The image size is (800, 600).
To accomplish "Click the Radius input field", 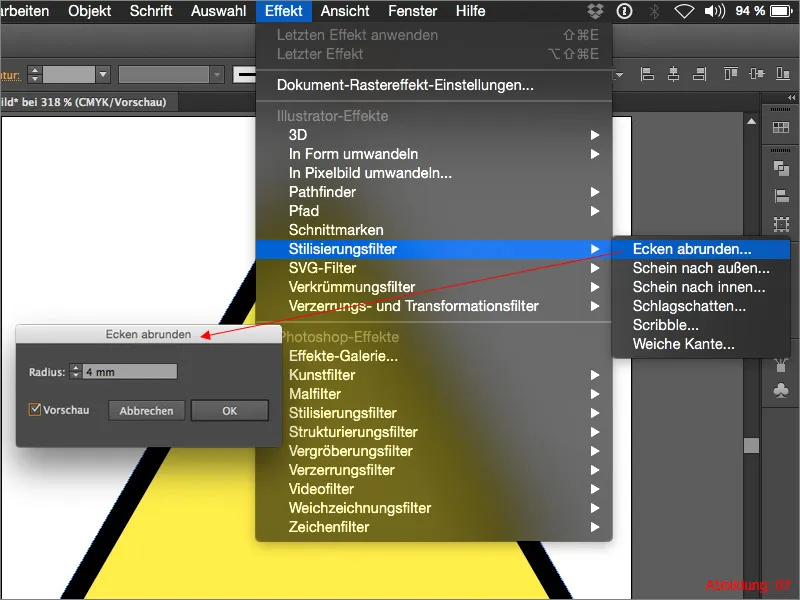I will pos(130,371).
